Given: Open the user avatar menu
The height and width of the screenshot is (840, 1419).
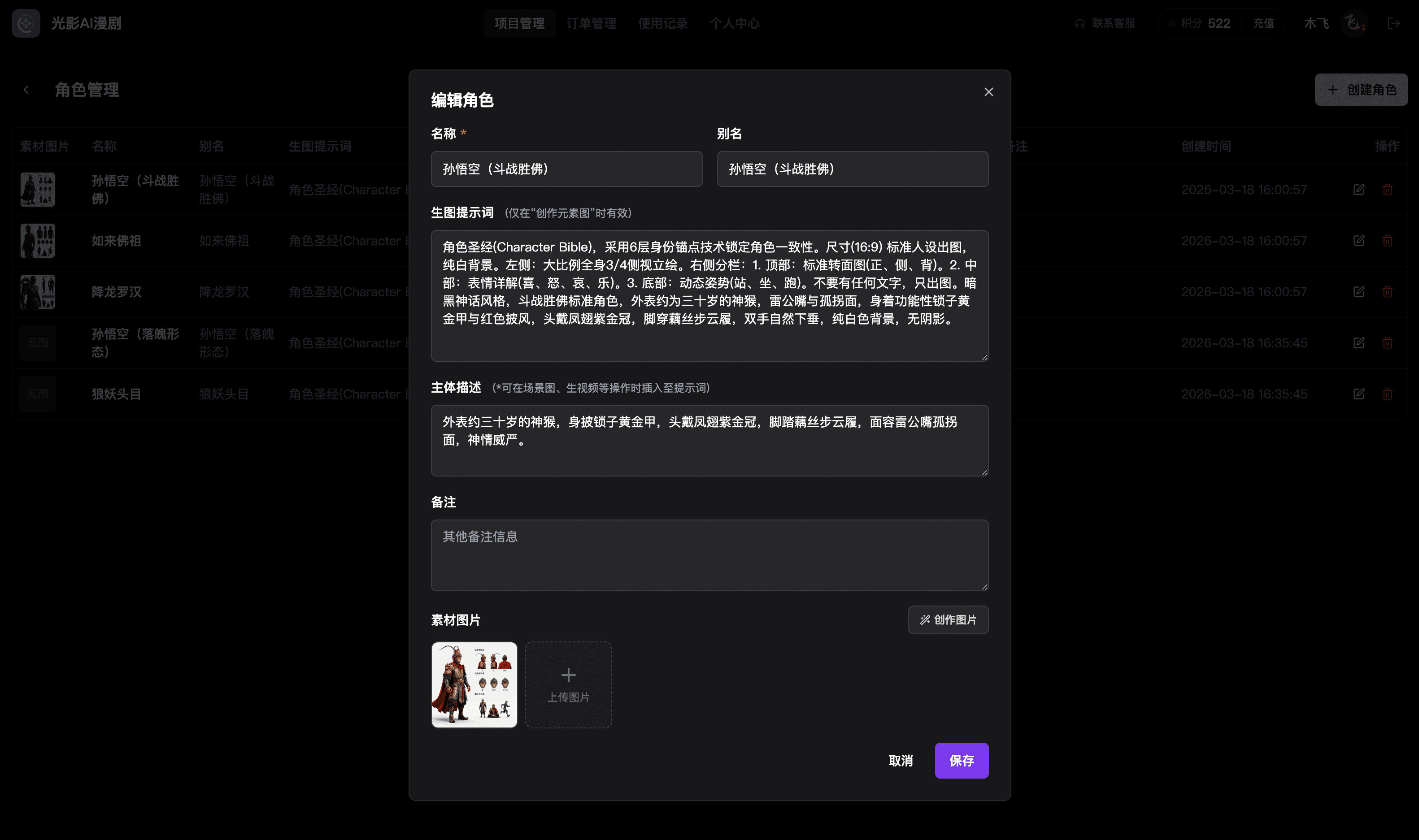Looking at the screenshot, I should click(1354, 23).
